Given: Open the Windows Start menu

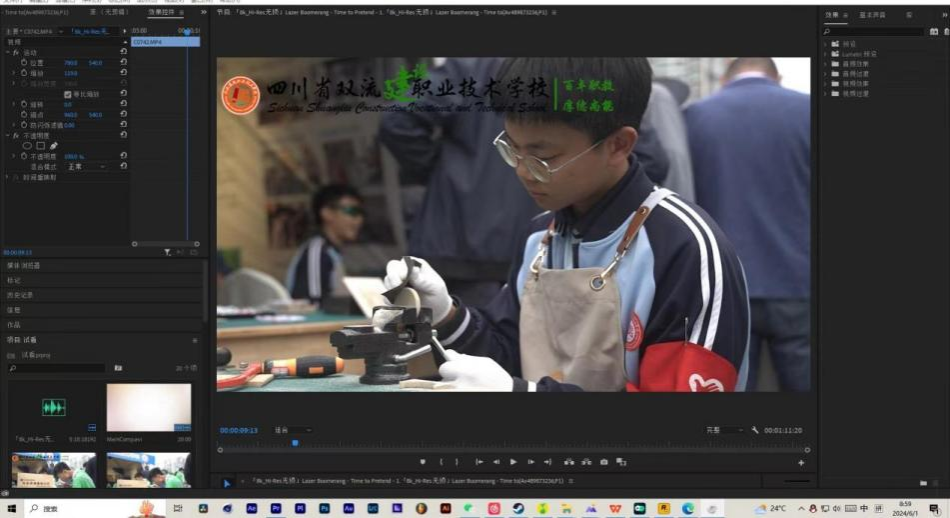Looking at the screenshot, I should [11, 508].
